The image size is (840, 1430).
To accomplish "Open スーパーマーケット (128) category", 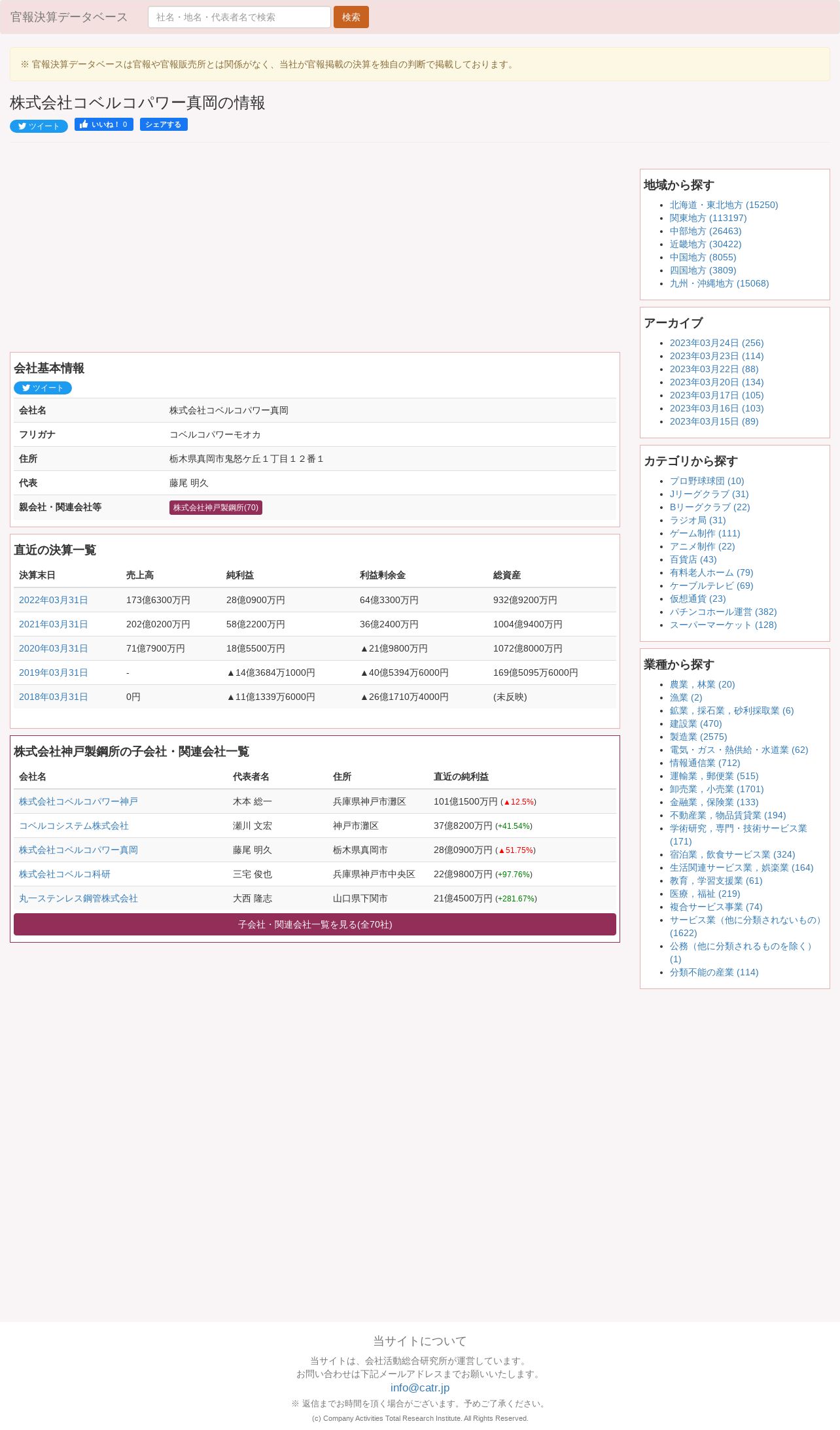I will tap(723, 625).
